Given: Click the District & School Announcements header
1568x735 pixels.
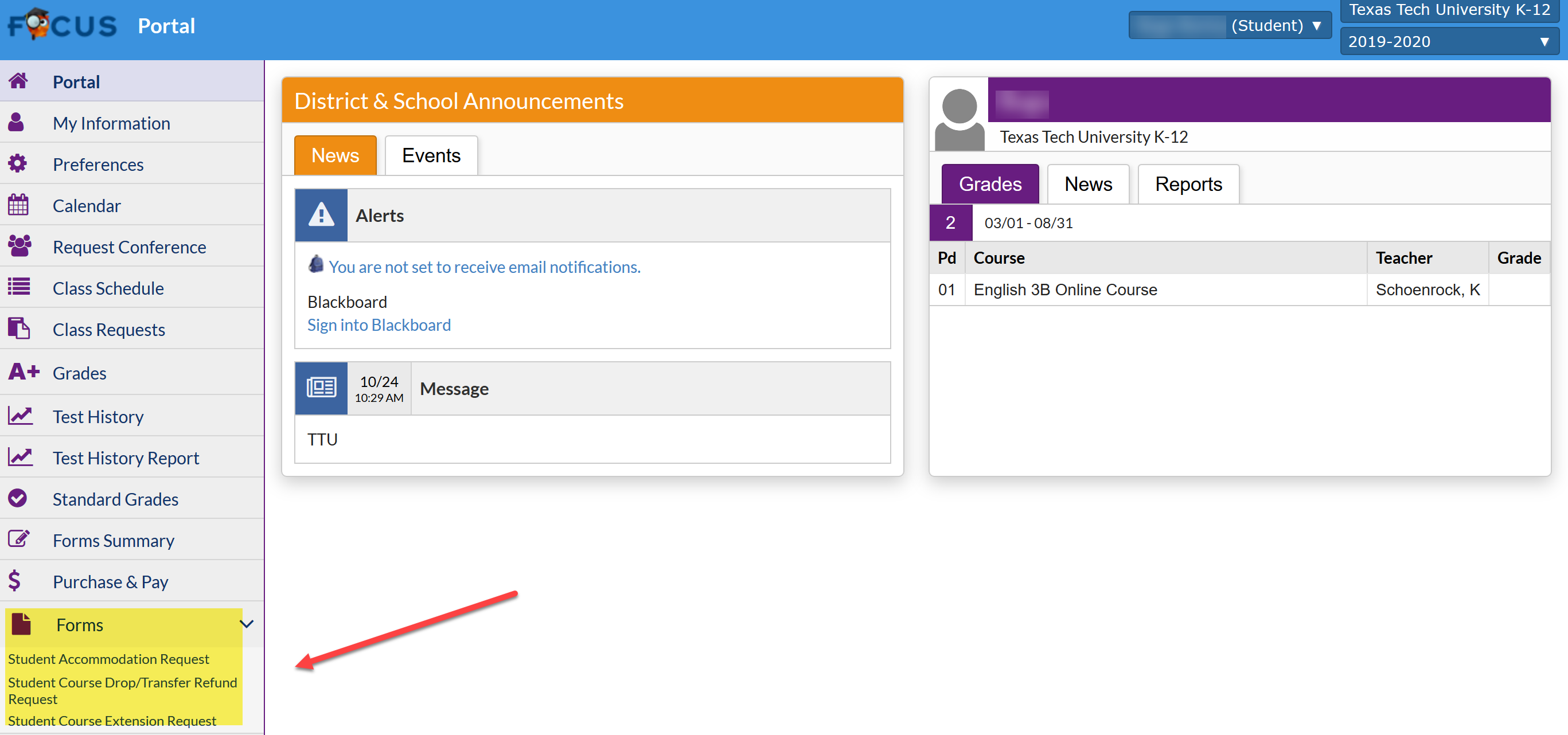Looking at the screenshot, I should point(592,100).
